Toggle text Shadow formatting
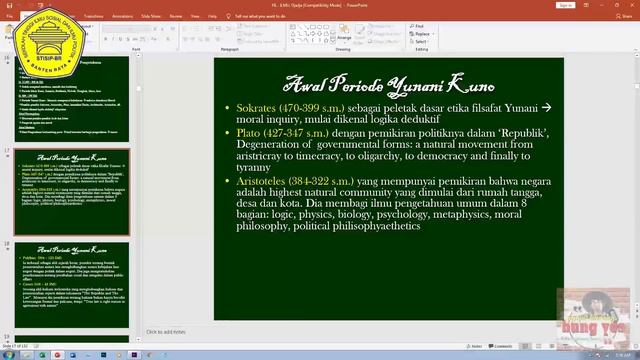640x360 pixels. point(128,39)
